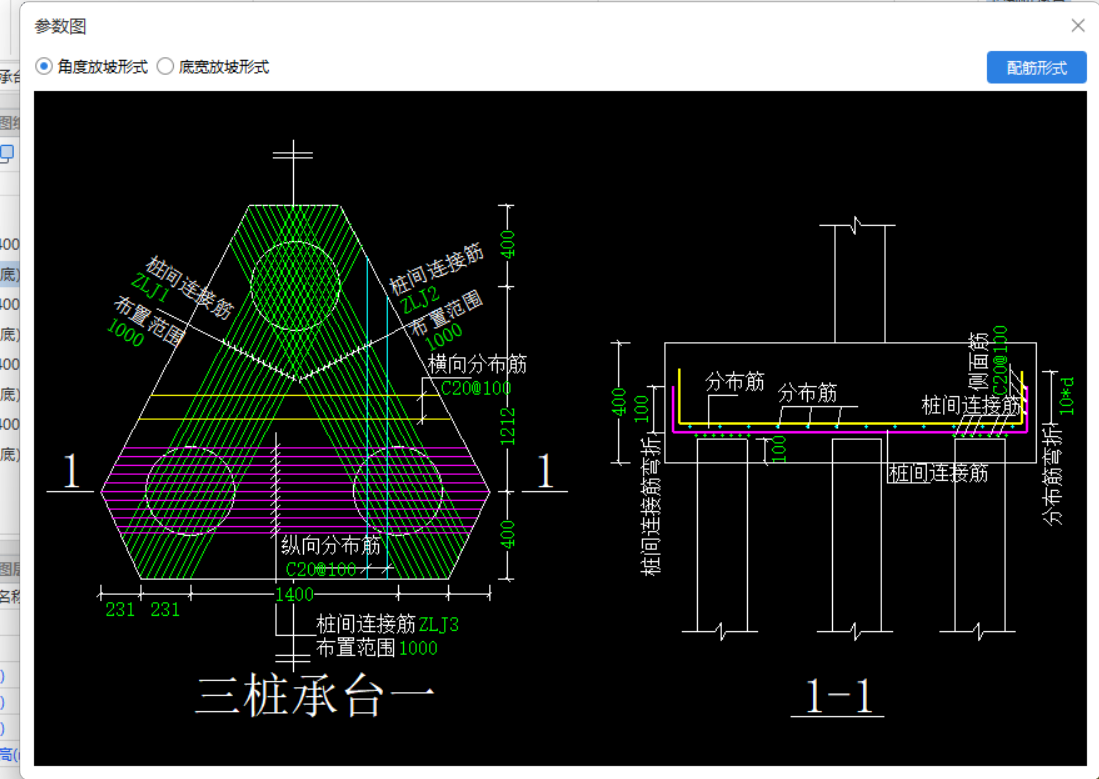1099x779 pixels.
Task: Click the 1000 value below ZLJ1 布置范围
Action: tap(125, 334)
